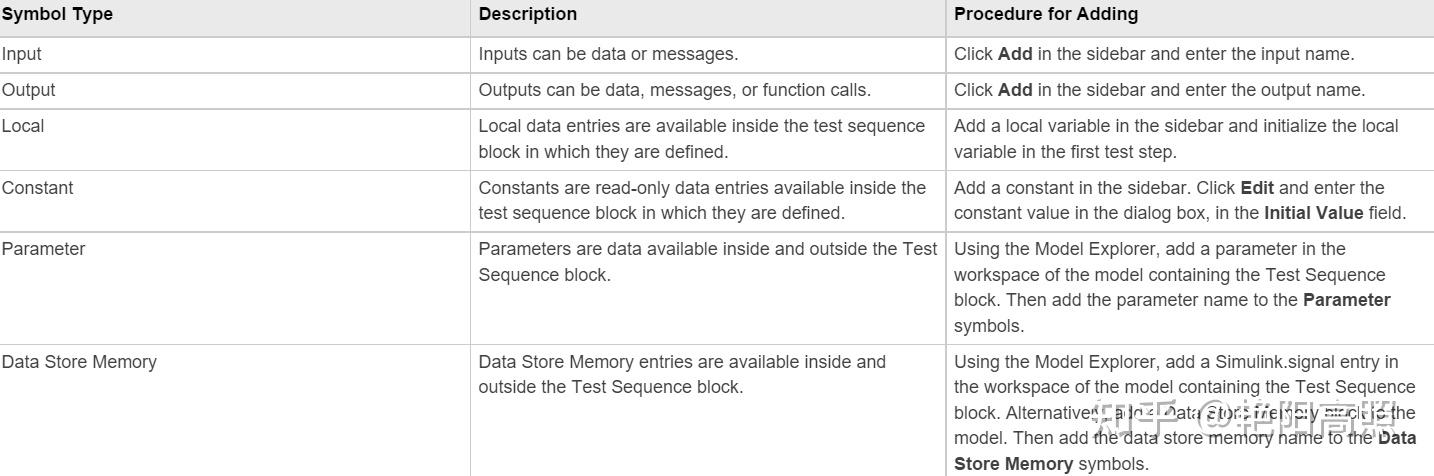Click the bold Edit word in the Constant row
The height and width of the screenshot is (476, 1434).
[1258, 188]
